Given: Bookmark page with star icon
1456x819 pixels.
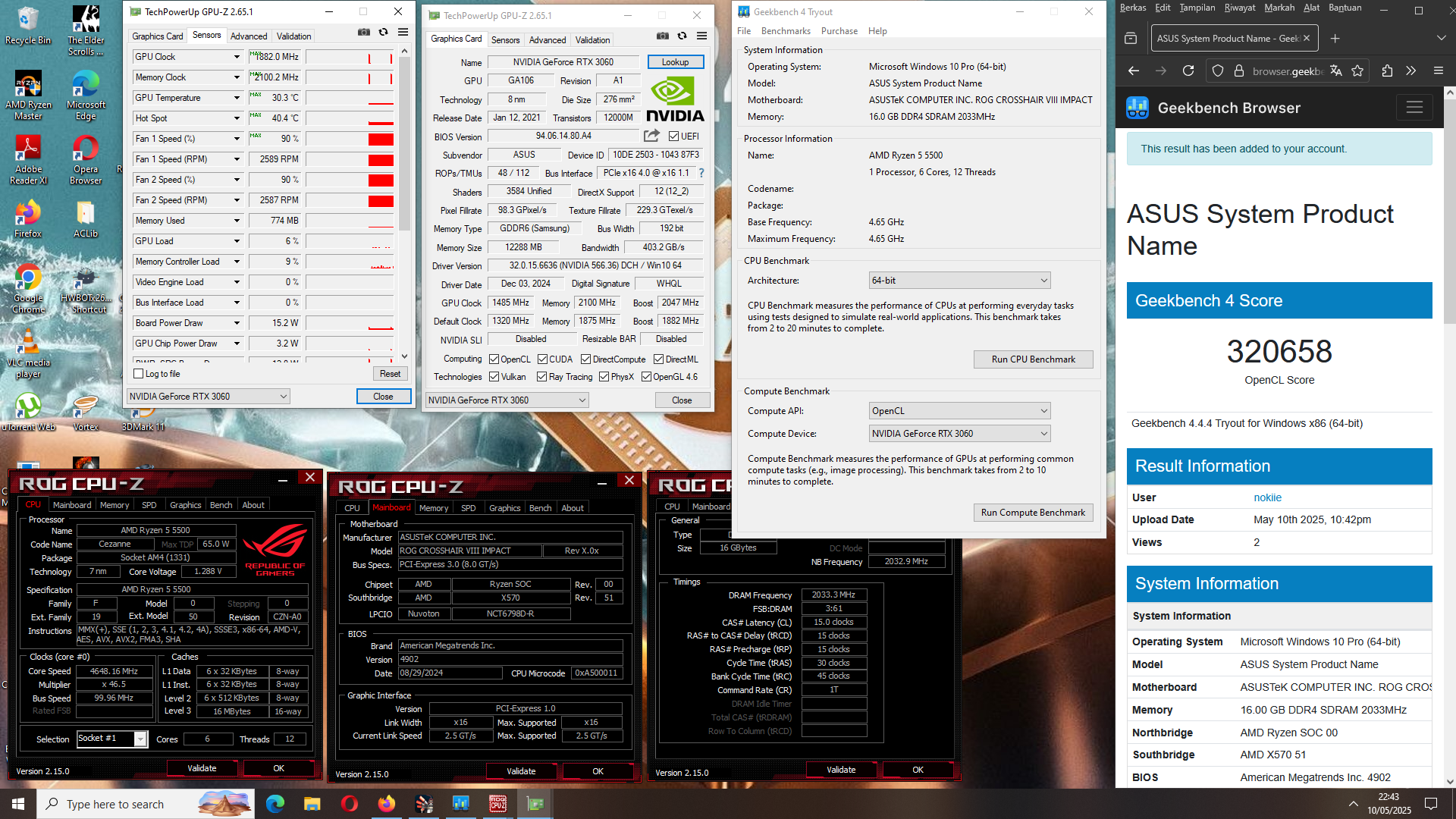Looking at the screenshot, I should [1357, 71].
